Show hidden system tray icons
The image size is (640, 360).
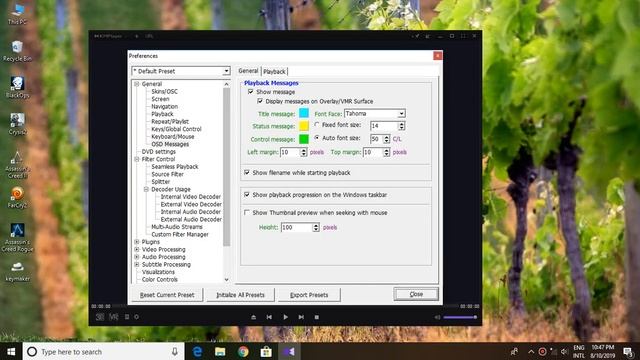point(531,351)
